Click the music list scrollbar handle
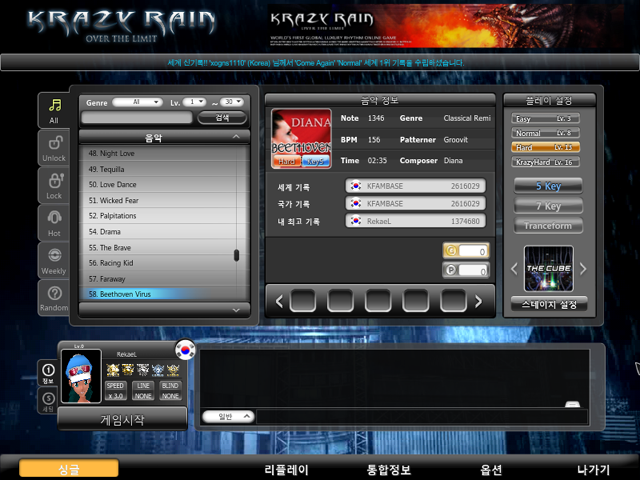 (236, 256)
